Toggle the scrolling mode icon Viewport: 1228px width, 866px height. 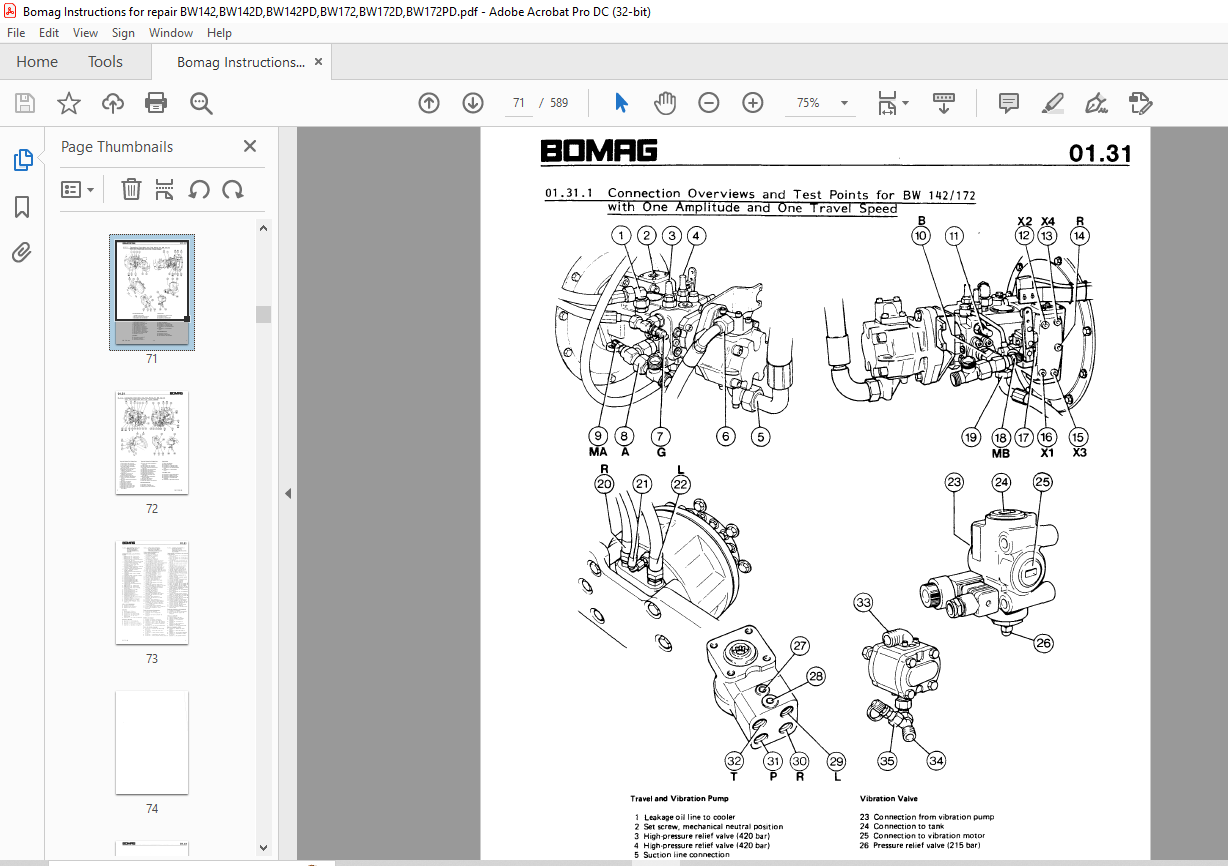tap(945, 103)
